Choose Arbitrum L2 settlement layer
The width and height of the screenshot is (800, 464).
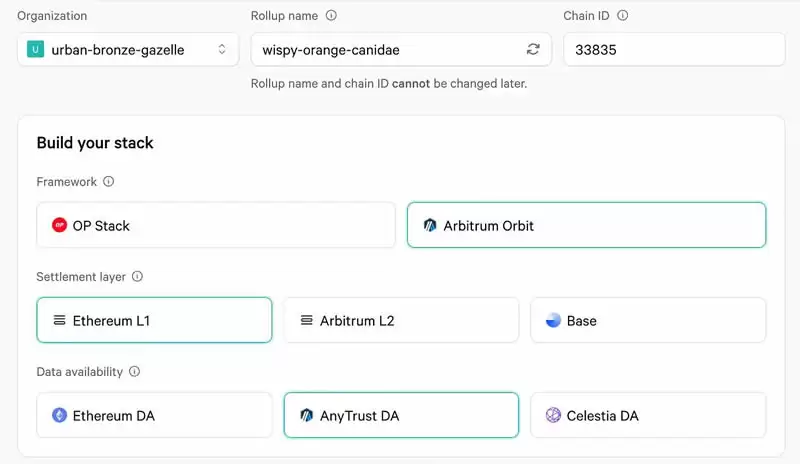point(401,321)
